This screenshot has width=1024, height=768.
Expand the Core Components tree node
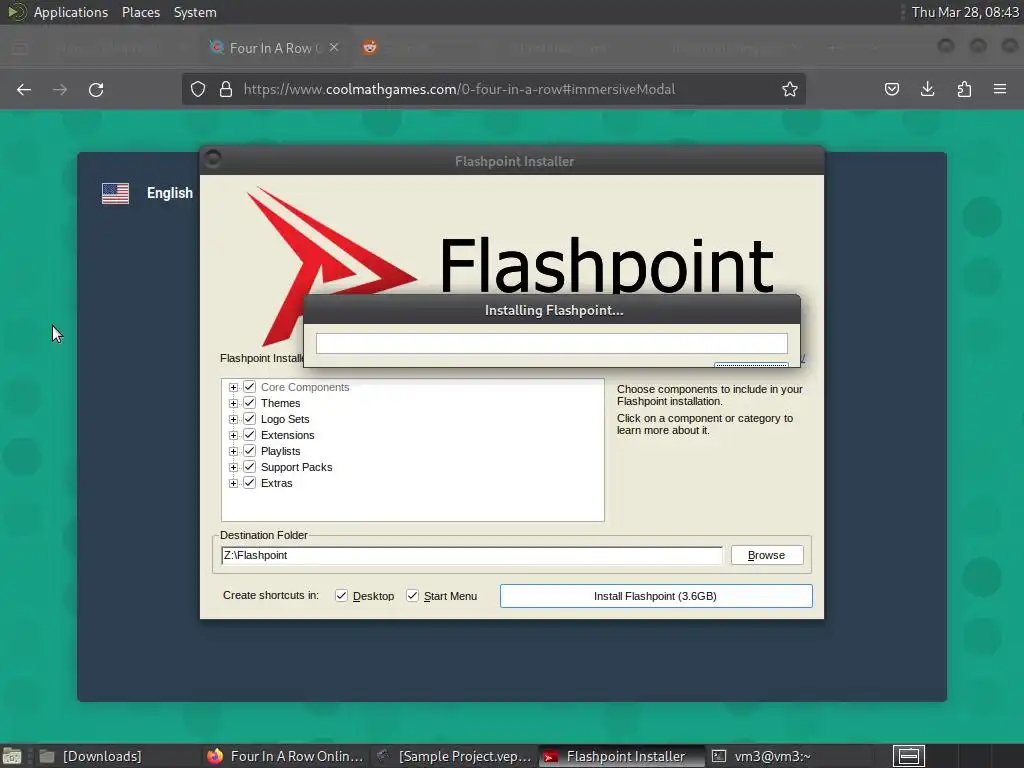(233, 387)
